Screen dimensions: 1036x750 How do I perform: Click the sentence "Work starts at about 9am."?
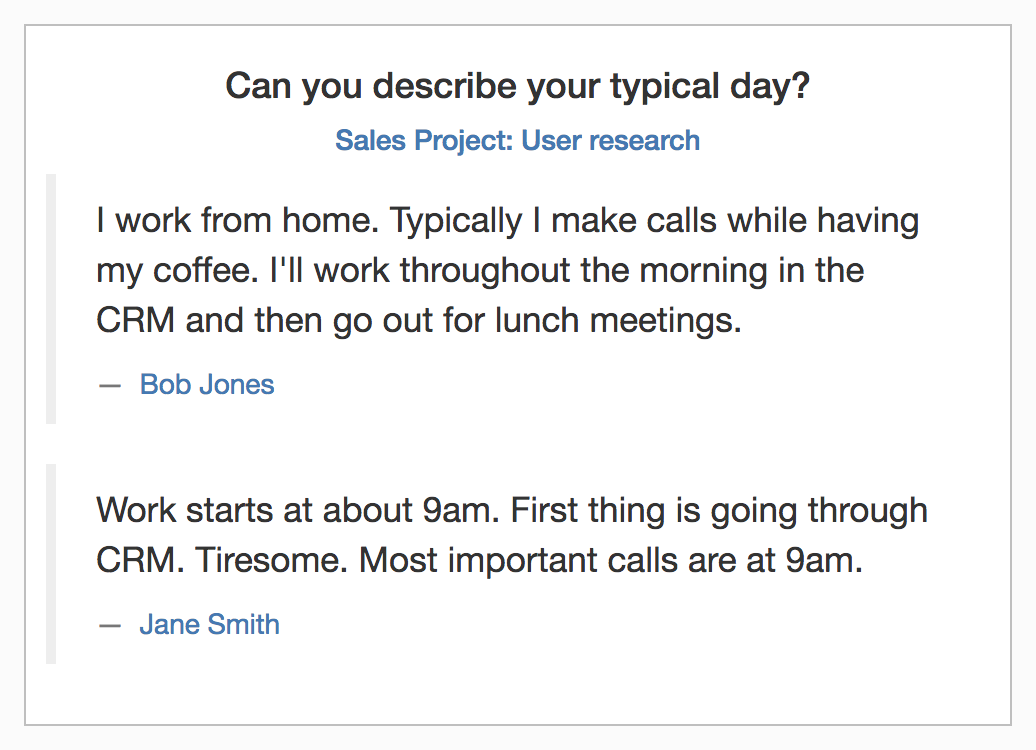point(298,510)
